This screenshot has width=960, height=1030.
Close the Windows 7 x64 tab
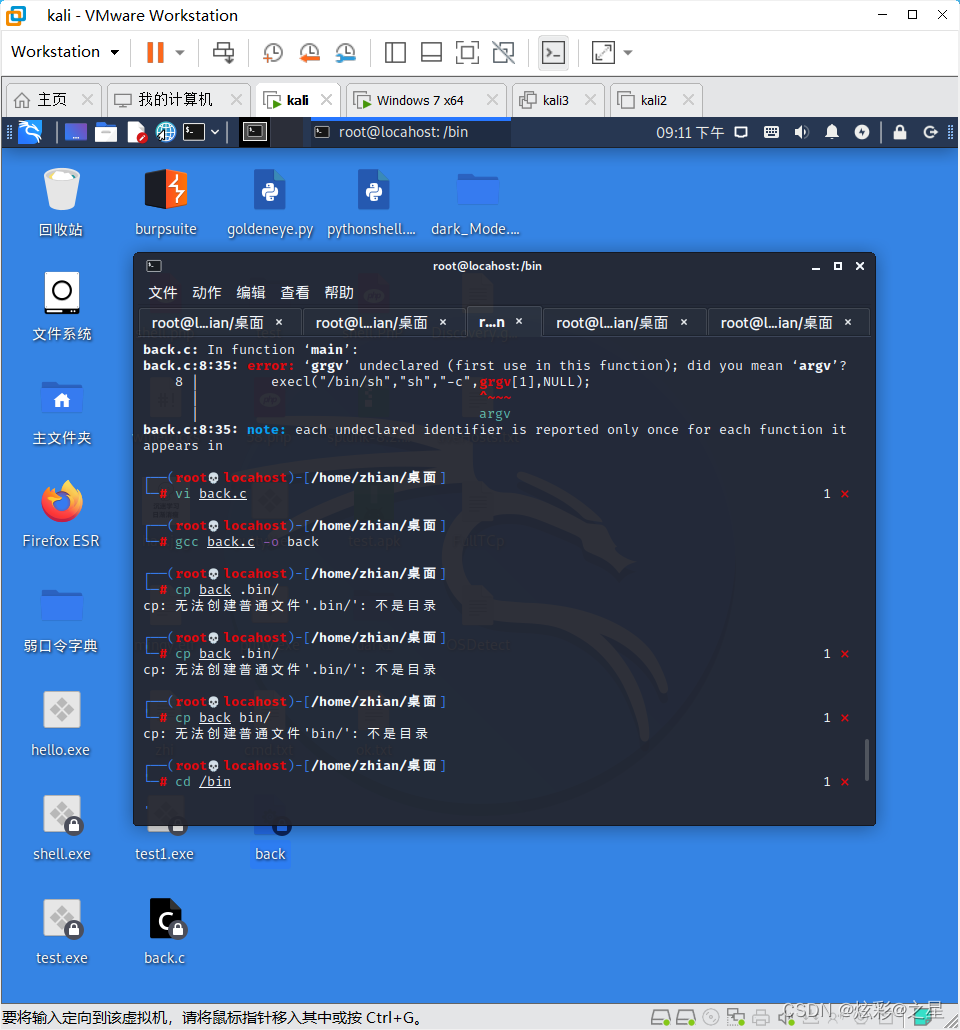[492, 100]
